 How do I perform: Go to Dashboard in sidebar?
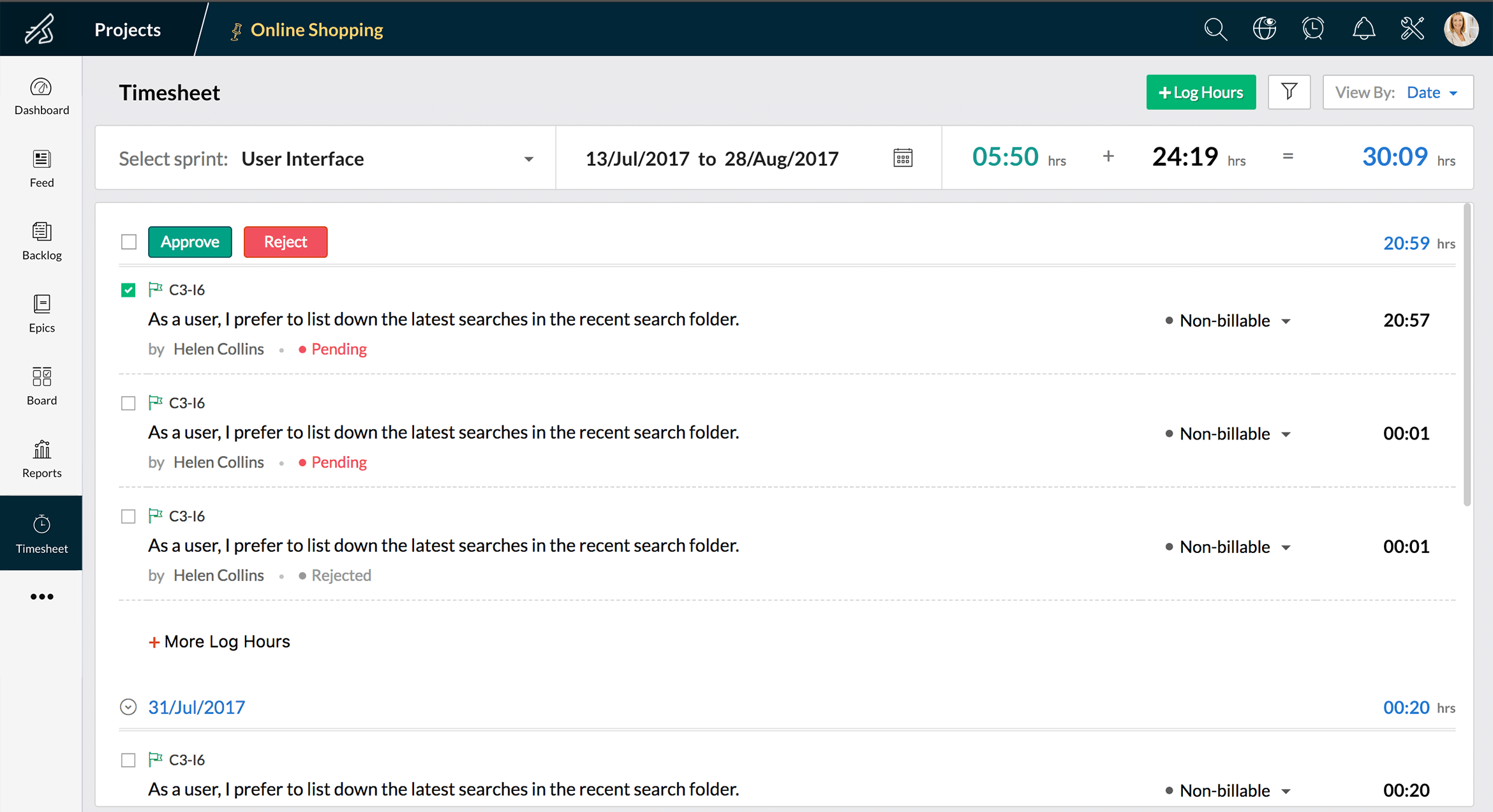point(41,96)
